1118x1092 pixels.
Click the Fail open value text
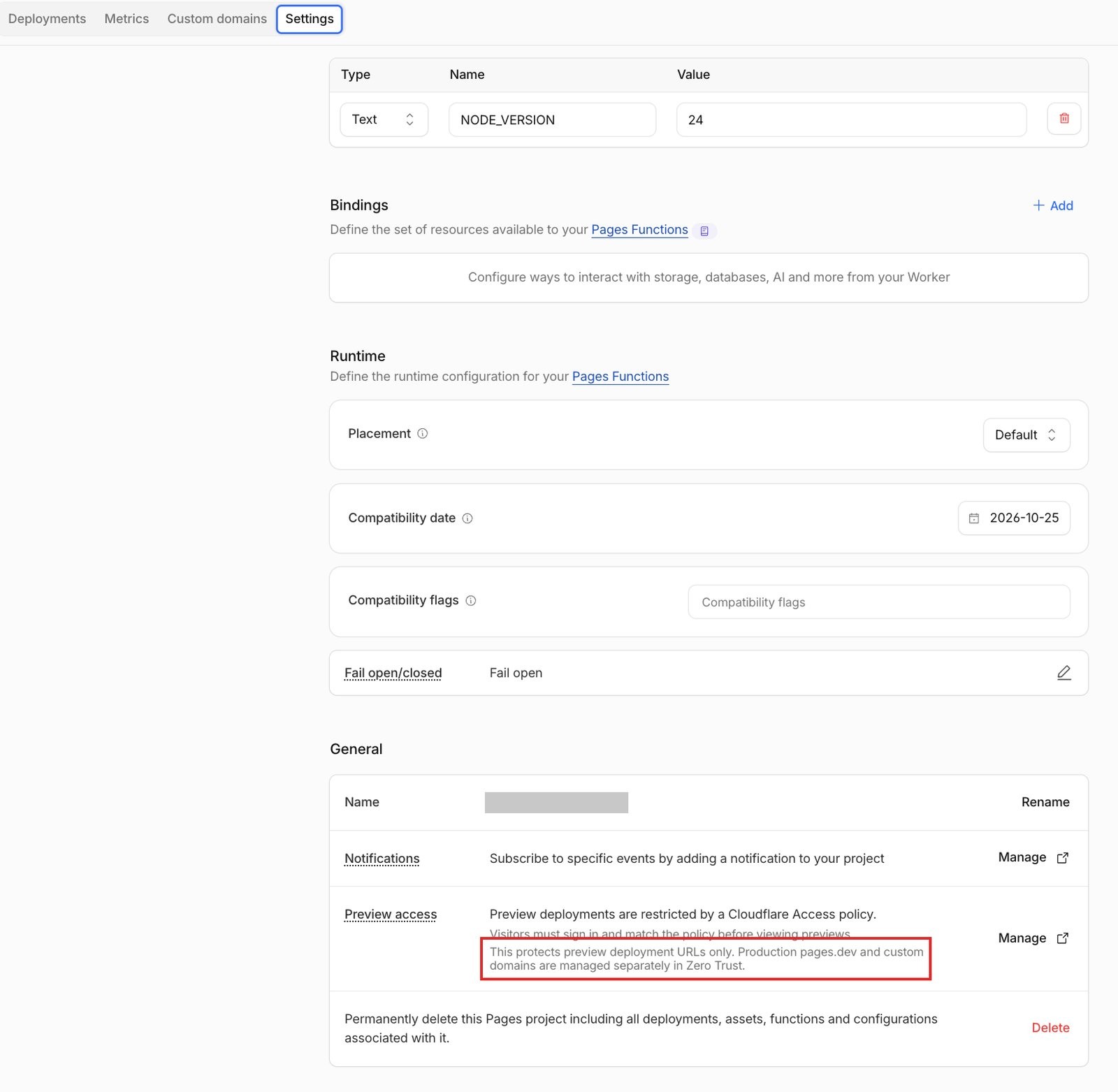pos(516,673)
